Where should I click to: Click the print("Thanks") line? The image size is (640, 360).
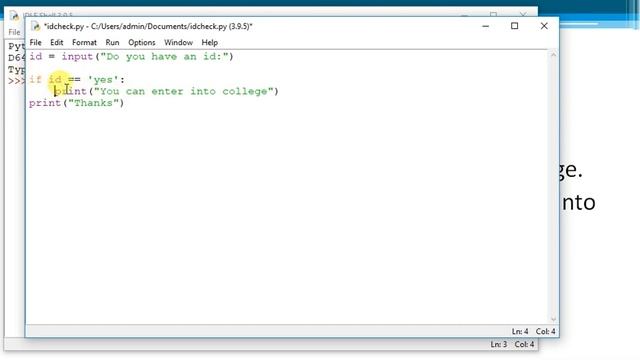point(76,103)
